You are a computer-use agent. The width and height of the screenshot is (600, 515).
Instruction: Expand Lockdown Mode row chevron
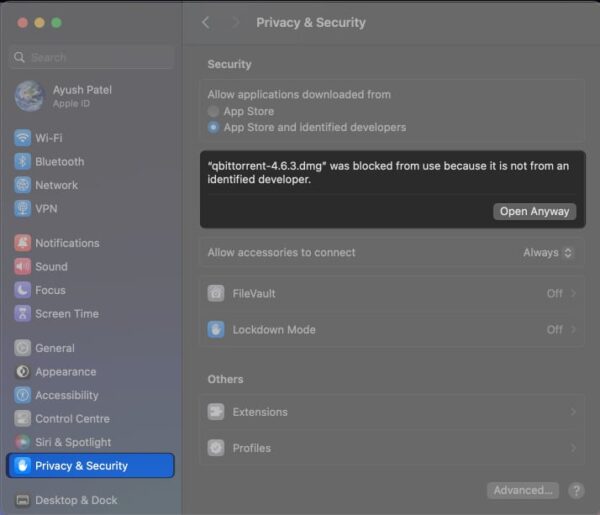point(573,329)
